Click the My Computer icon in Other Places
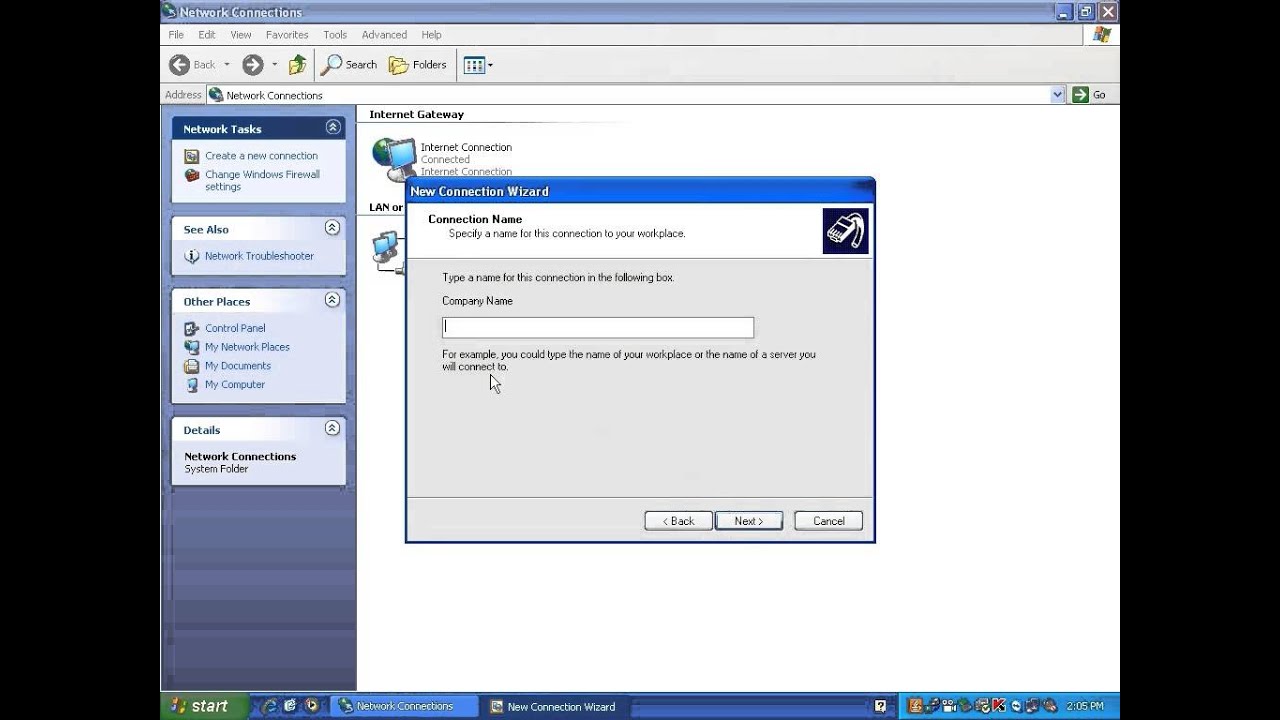The width and height of the screenshot is (1280, 720). 192,385
